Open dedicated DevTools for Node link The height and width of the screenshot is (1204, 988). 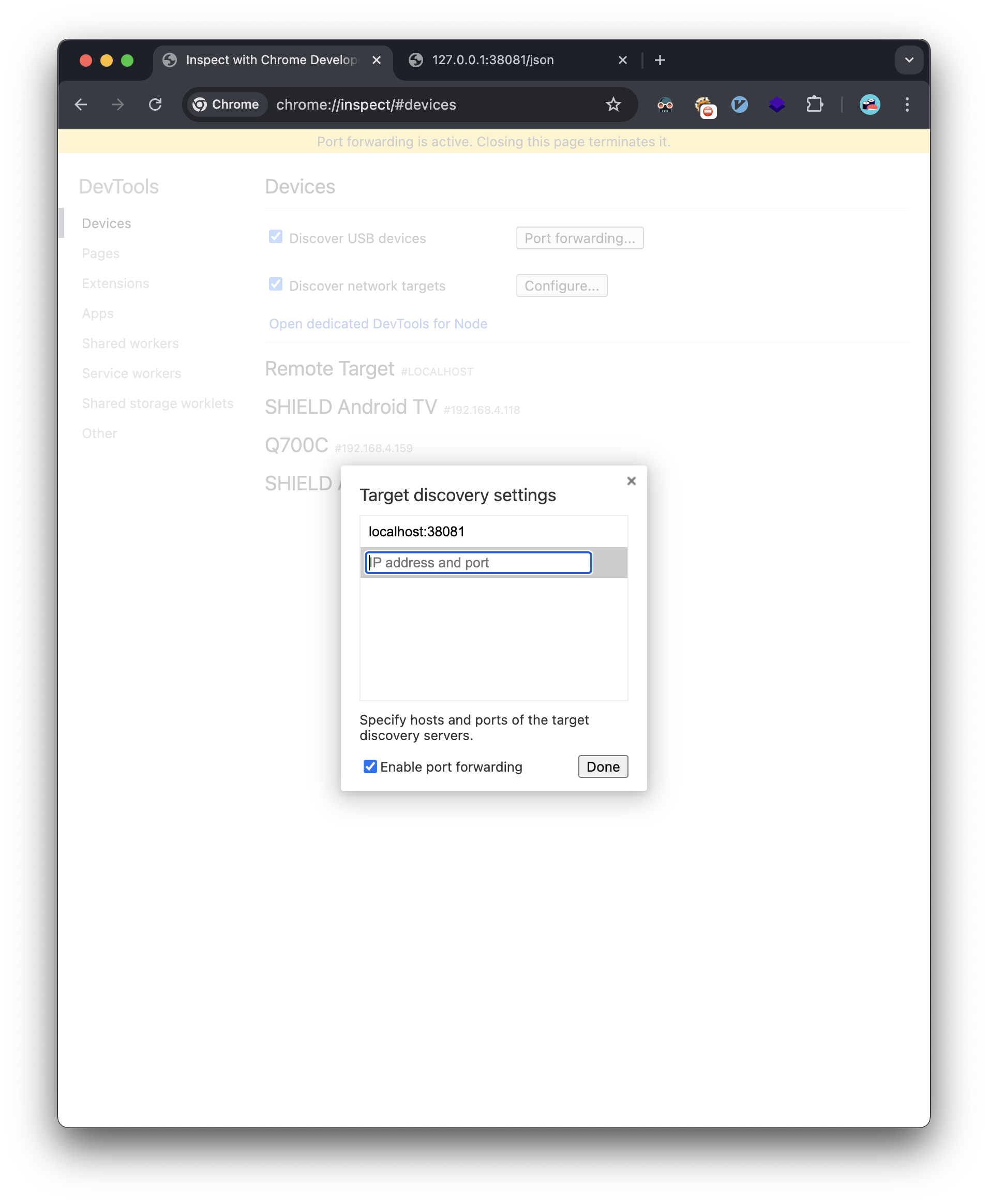point(378,324)
